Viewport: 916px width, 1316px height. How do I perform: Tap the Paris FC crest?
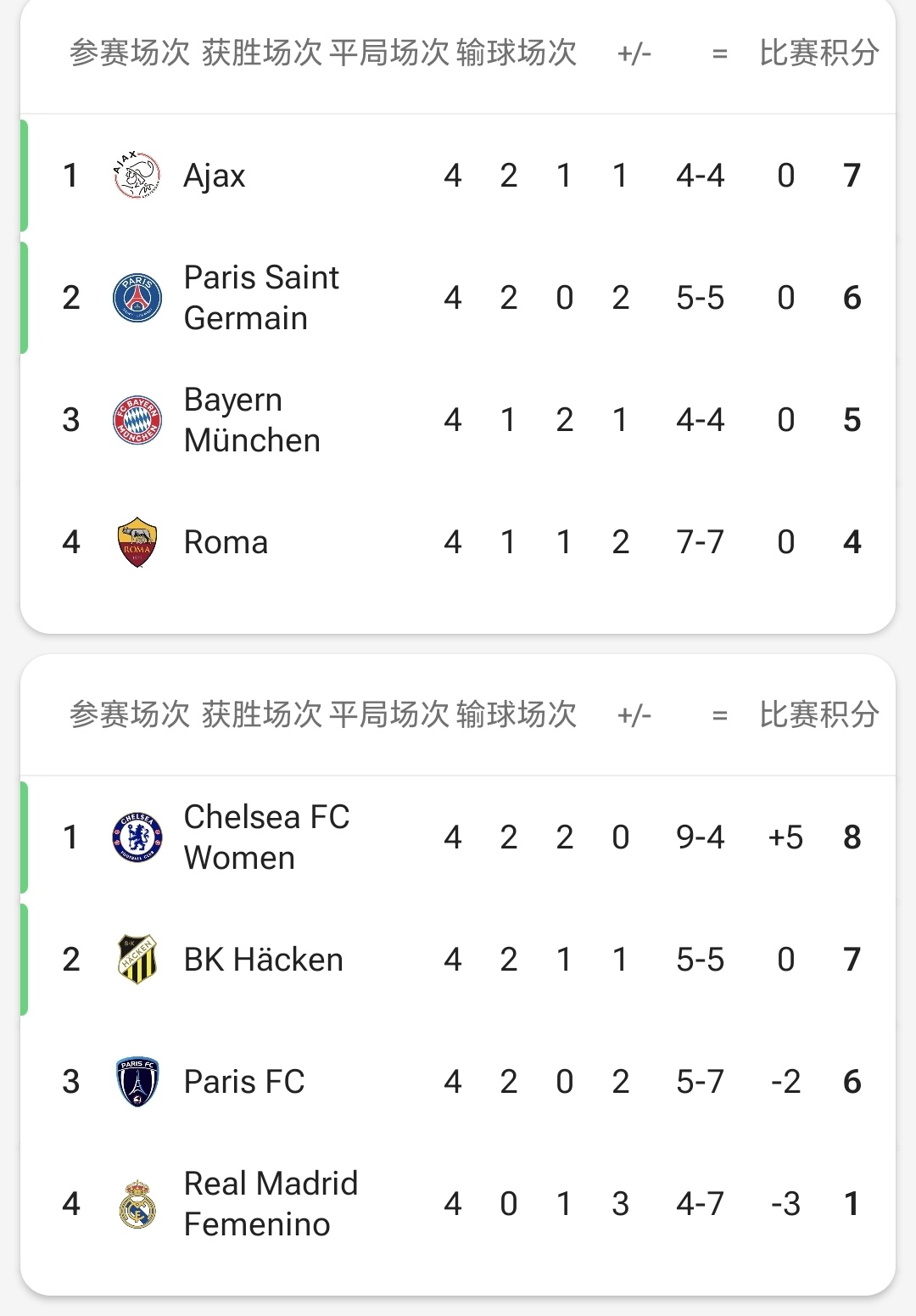(x=137, y=1082)
